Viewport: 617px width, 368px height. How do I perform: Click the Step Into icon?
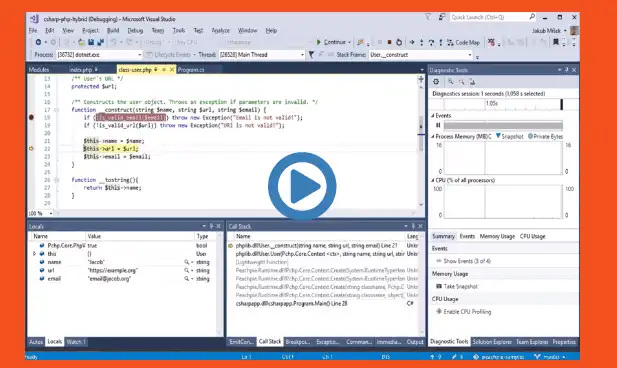click(x=421, y=42)
